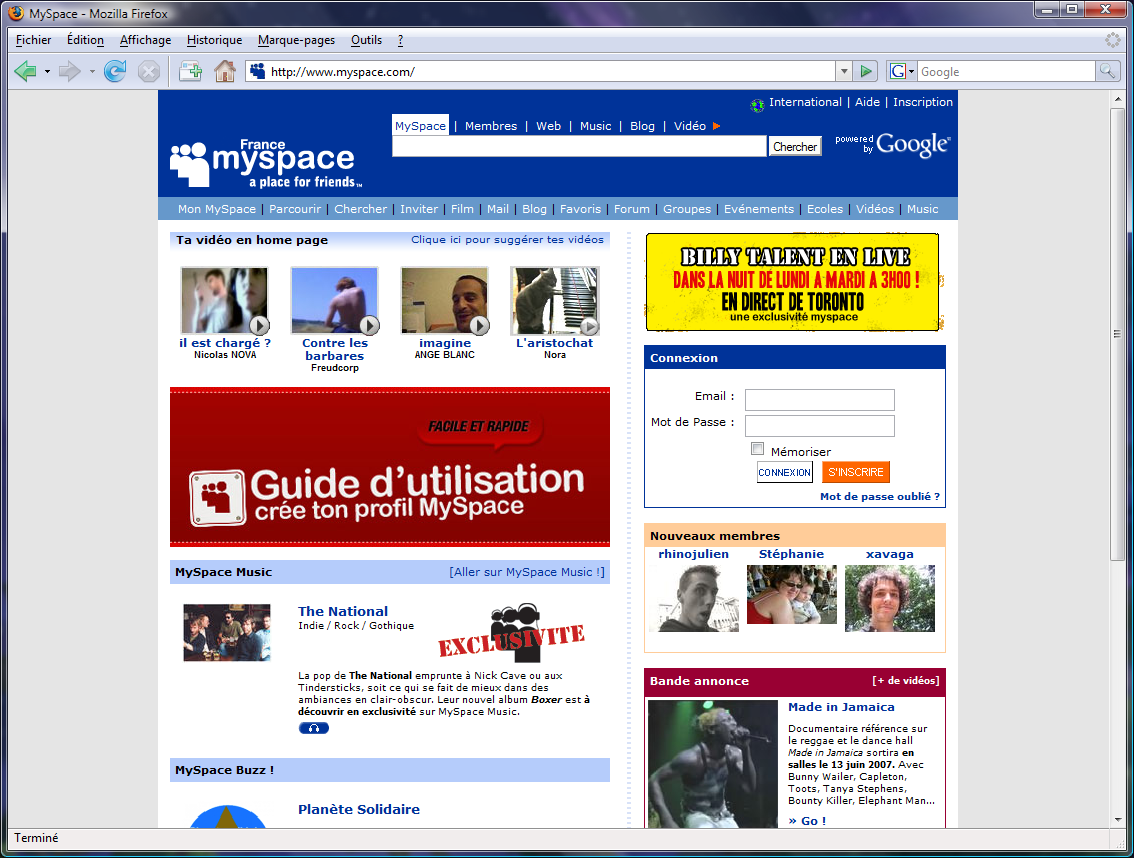Click the New Tab toolbar icon
Screen dimensions: 1134x858
pyautogui.click(x=190, y=71)
